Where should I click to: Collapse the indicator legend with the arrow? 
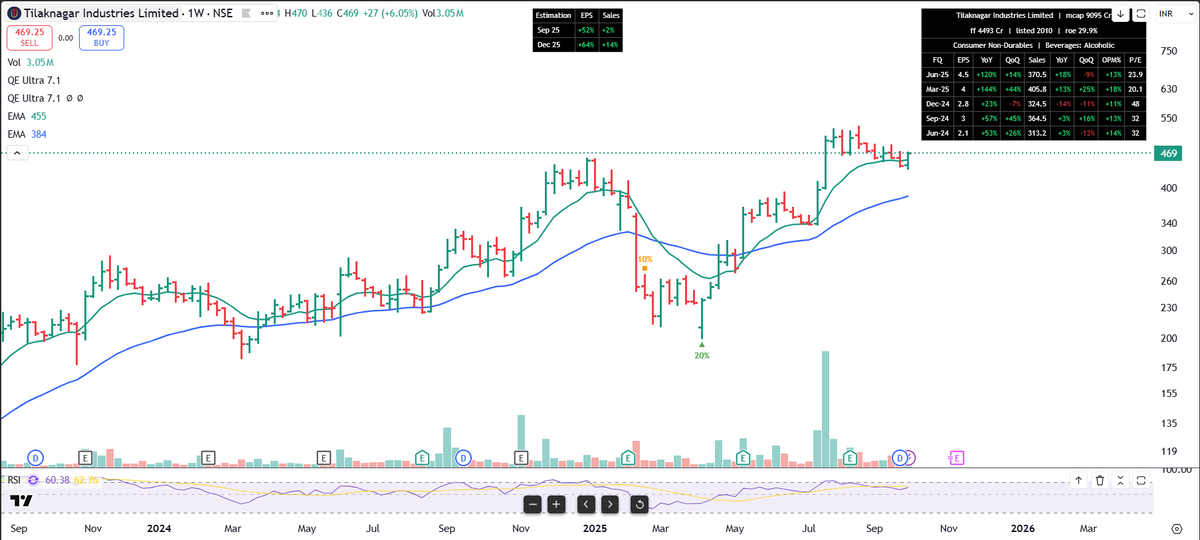(x=15, y=153)
